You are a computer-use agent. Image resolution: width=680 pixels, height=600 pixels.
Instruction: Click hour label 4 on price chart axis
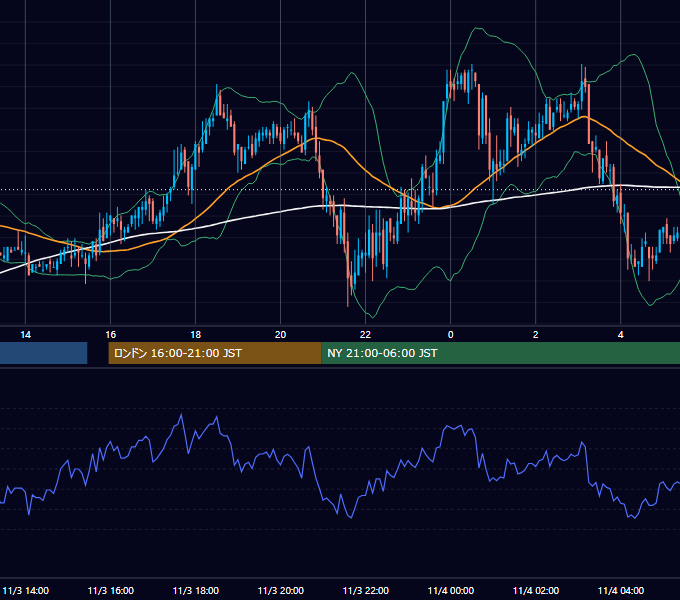(x=621, y=334)
